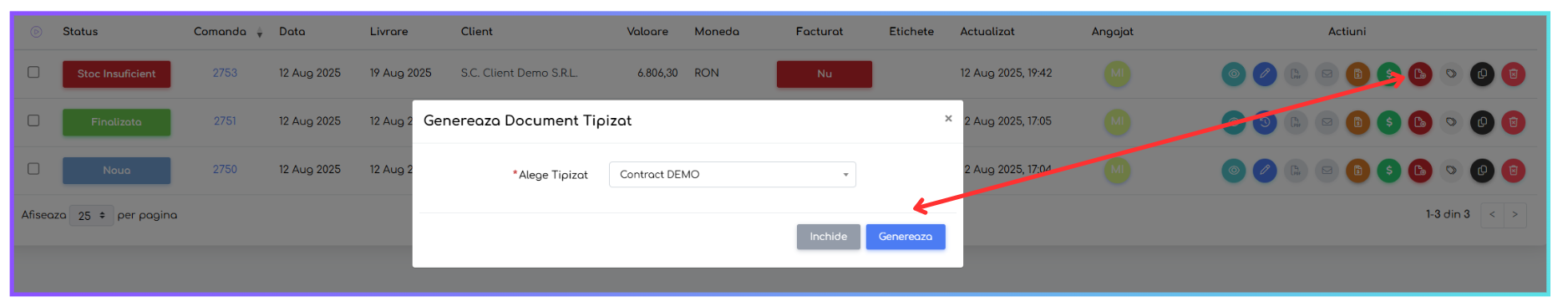Open order link 2750
Screen dimensions: 1568x302
(225, 169)
